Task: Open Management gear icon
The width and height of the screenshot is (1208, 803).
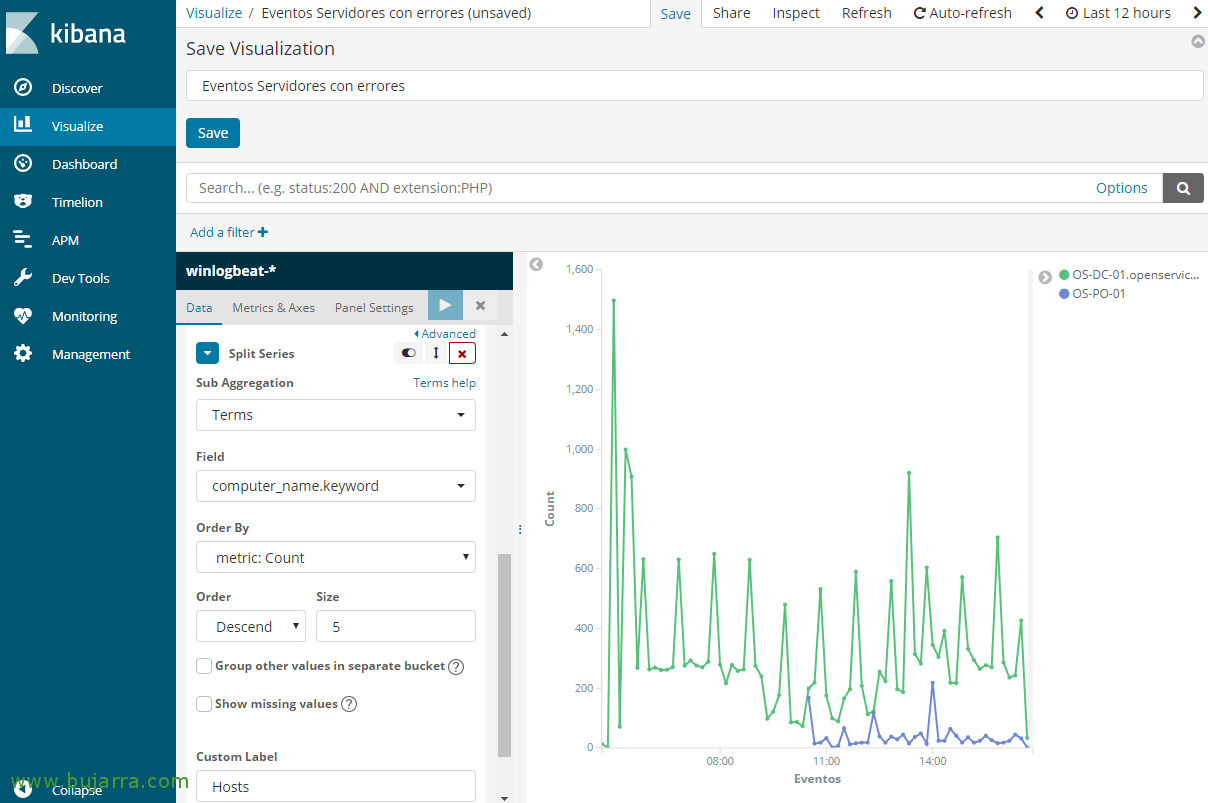Action: coord(23,354)
